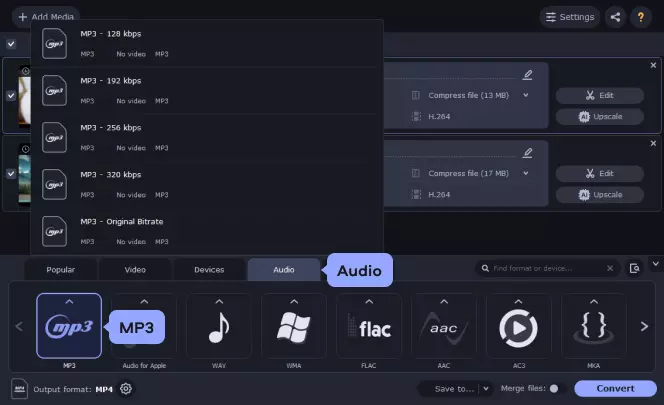Click Upscale for the first file
The height and width of the screenshot is (405, 664).
[x=600, y=117]
